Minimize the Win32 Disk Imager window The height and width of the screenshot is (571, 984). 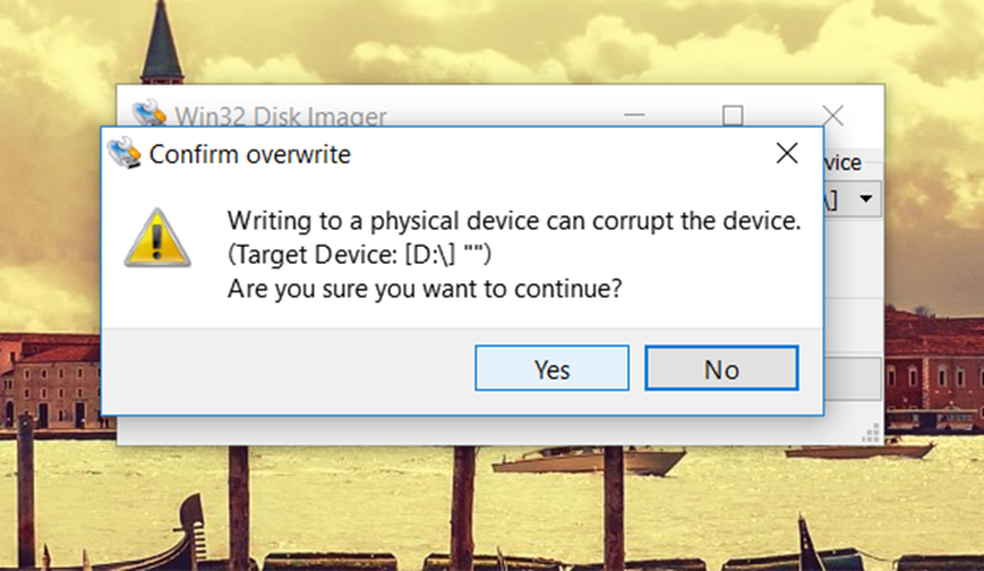(x=635, y=116)
